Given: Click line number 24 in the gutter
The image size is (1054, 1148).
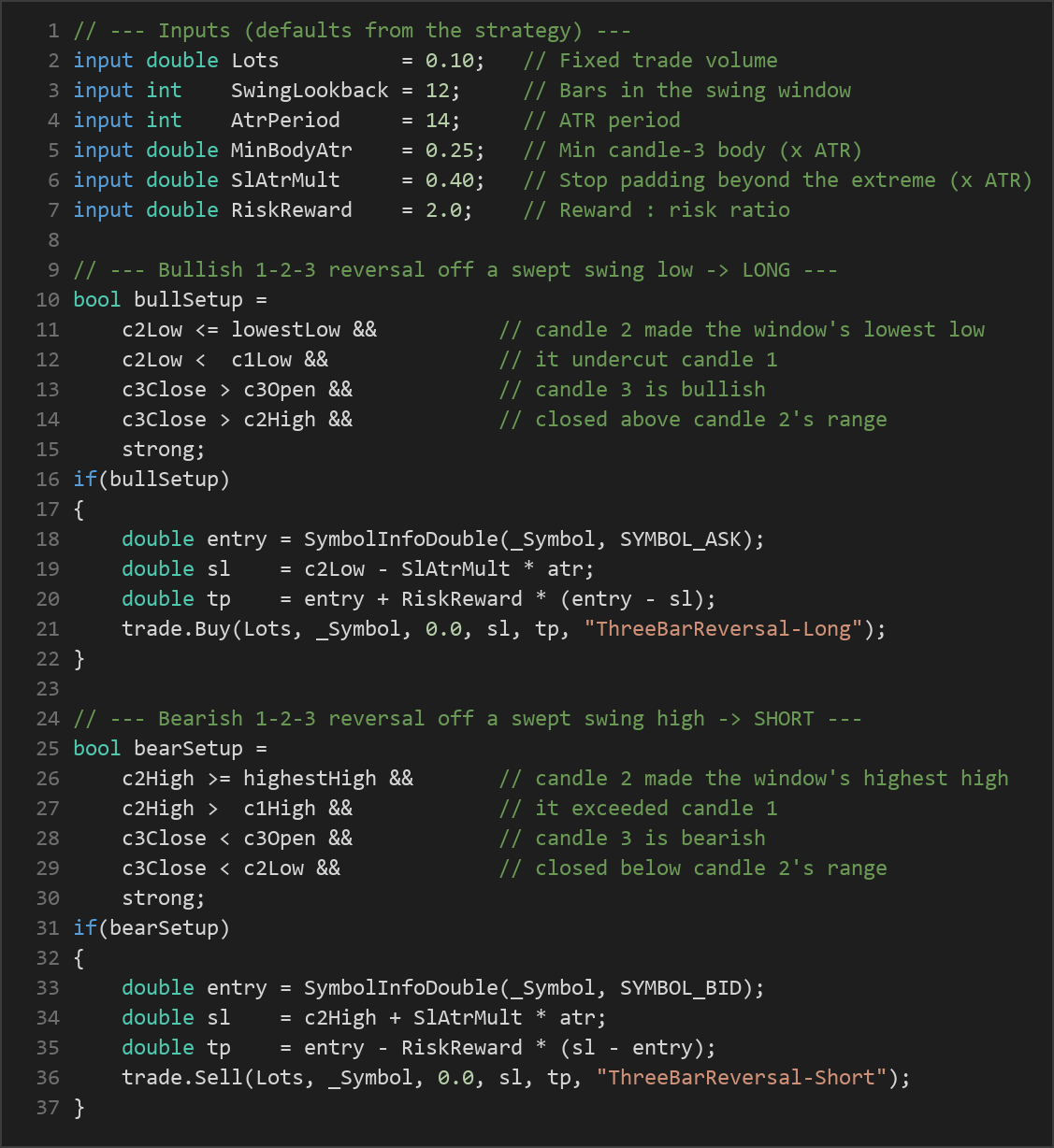Looking at the screenshot, I should pyautogui.click(x=48, y=719).
